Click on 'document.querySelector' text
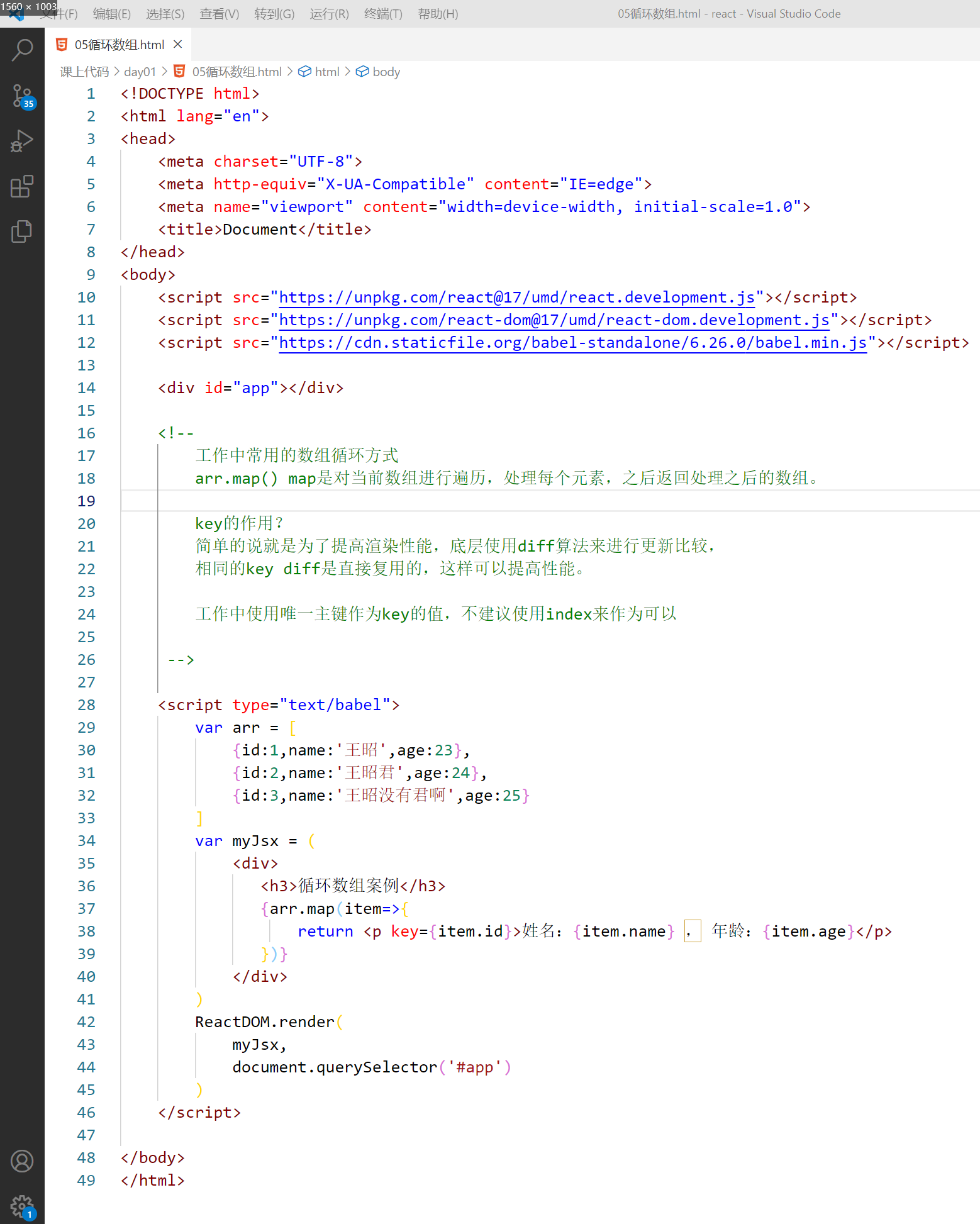This screenshot has height=1224, width=980. point(335,1067)
